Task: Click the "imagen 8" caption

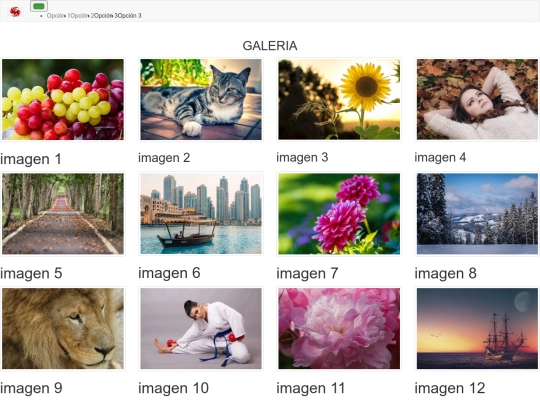Action: click(446, 273)
